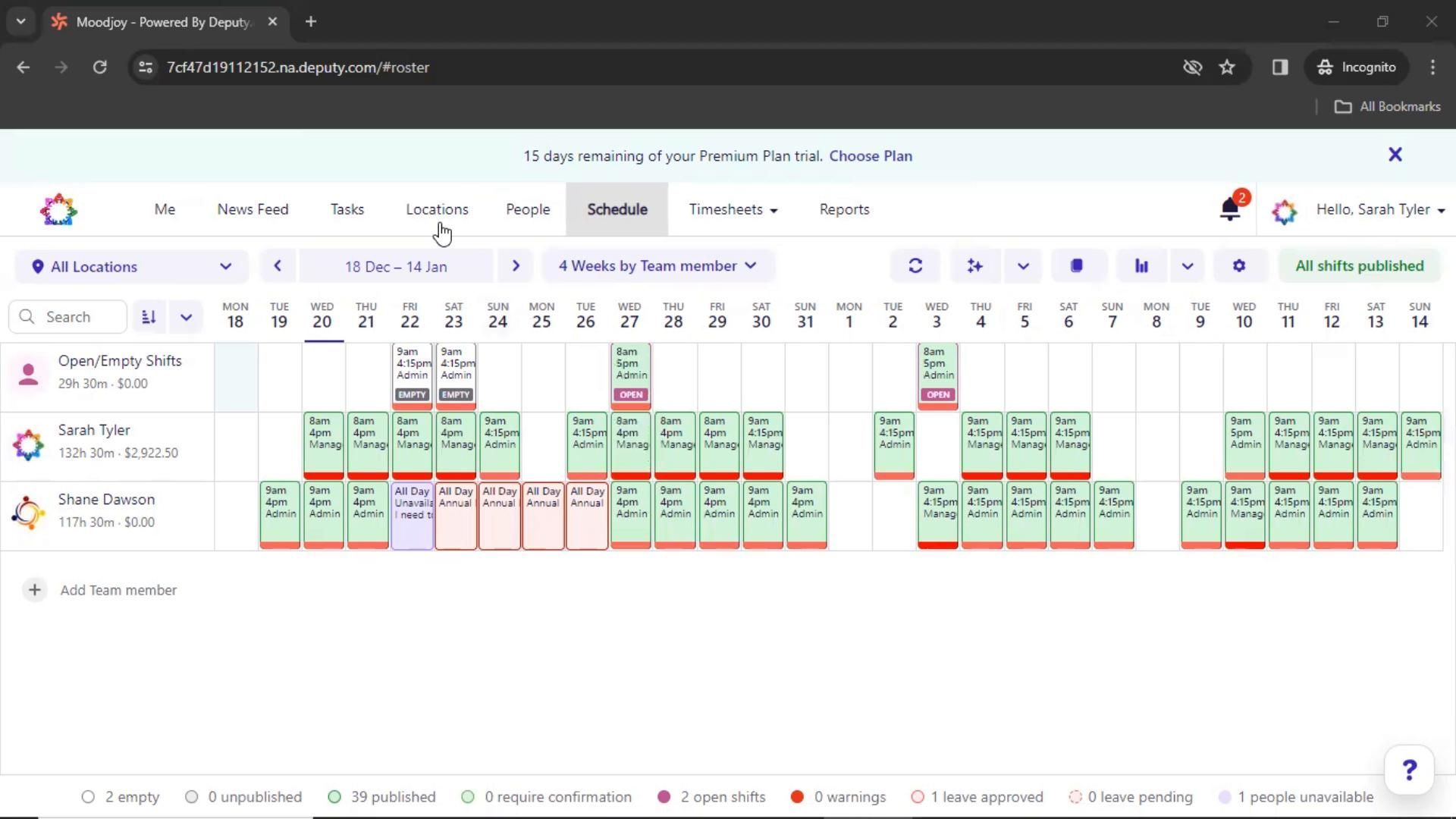Go to previous date range arrow
The width and height of the screenshot is (1456, 819).
point(278,266)
